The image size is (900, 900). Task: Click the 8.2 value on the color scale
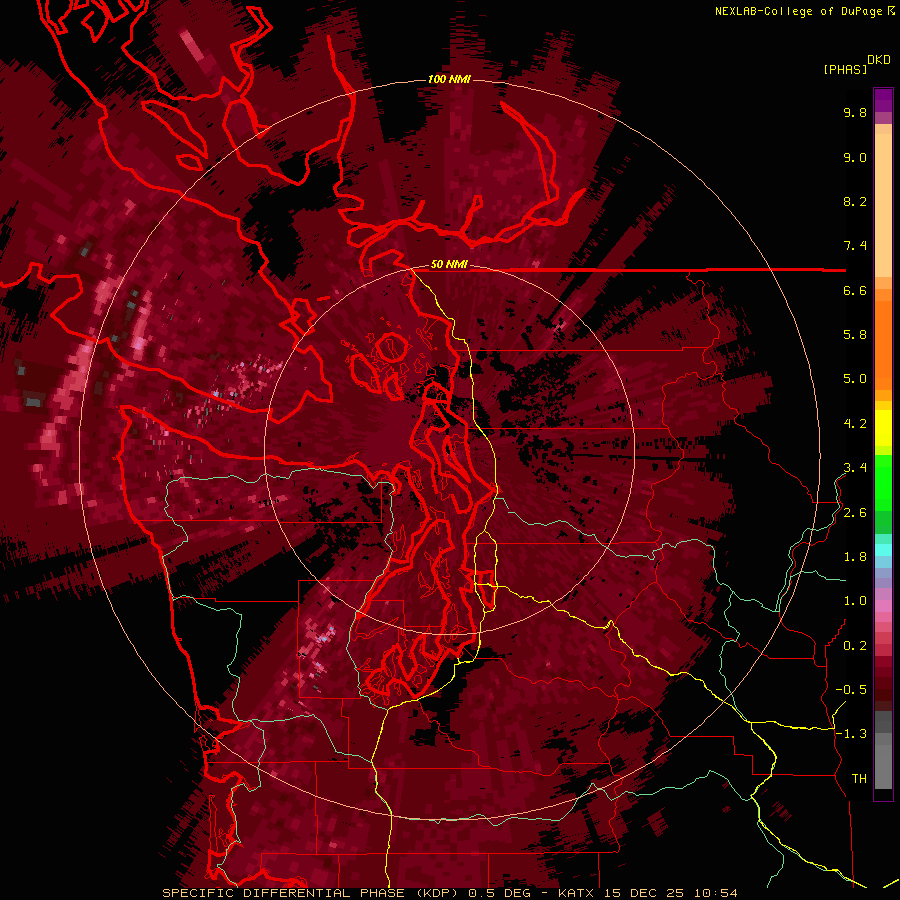[x=855, y=201]
